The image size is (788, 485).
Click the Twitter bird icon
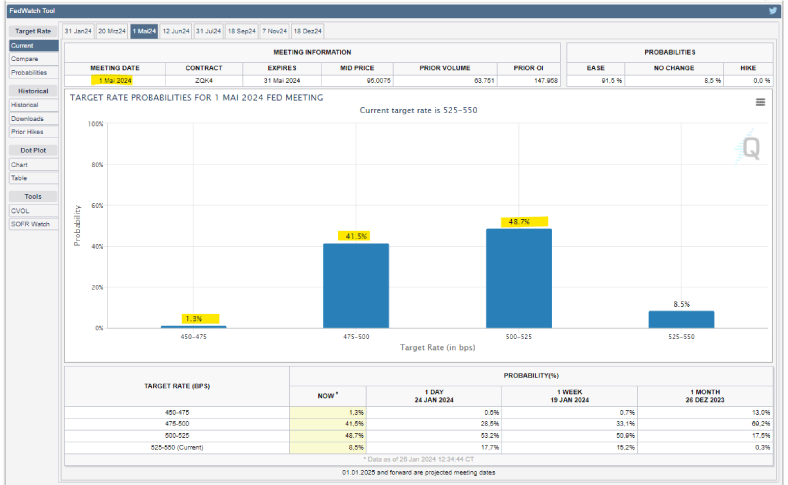pyautogui.click(x=772, y=10)
